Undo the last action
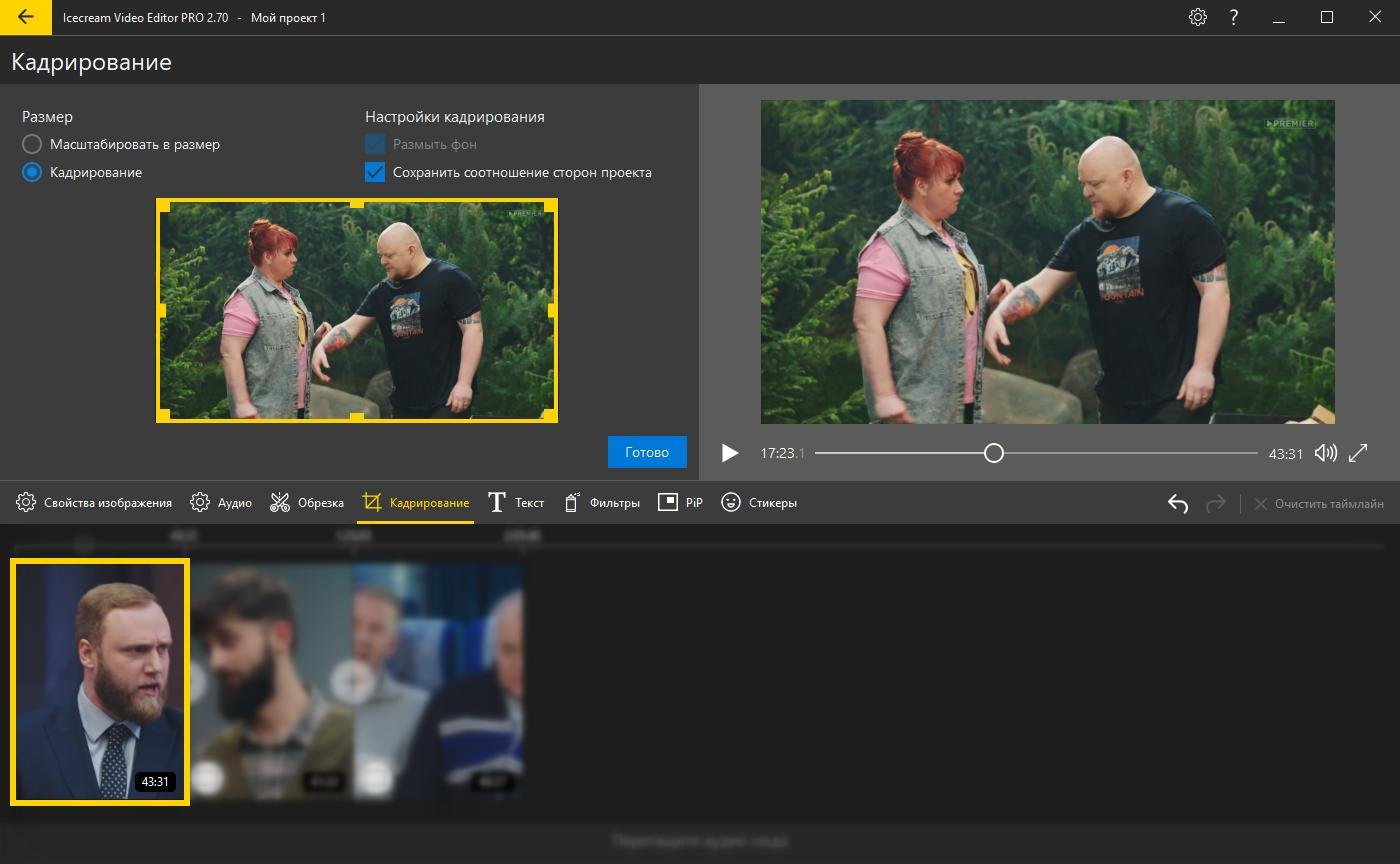The height and width of the screenshot is (864, 1400). (x=1178, y=503)
